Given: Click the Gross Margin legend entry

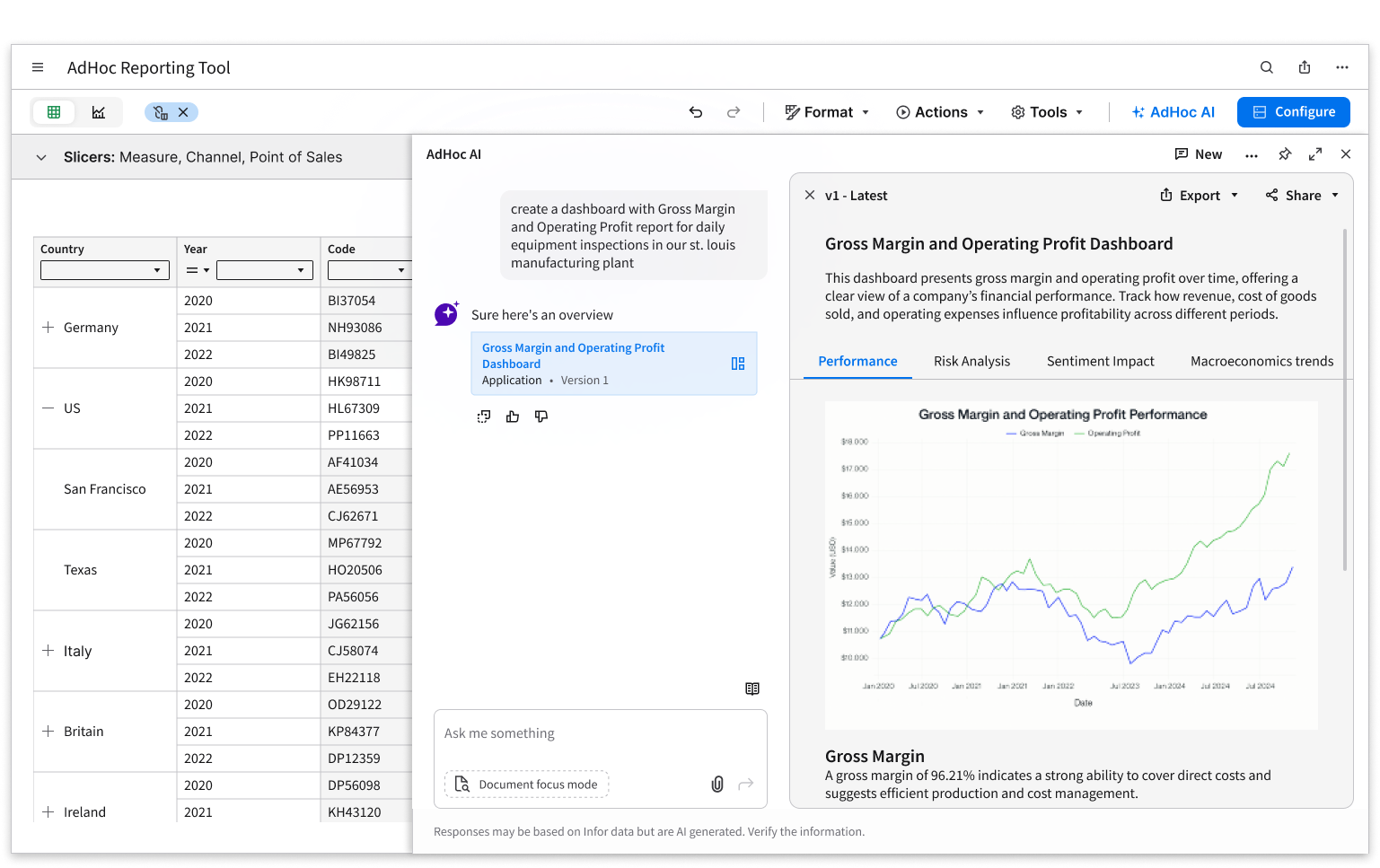Looking at the screenshot, I should click(x=1035, y=434).
